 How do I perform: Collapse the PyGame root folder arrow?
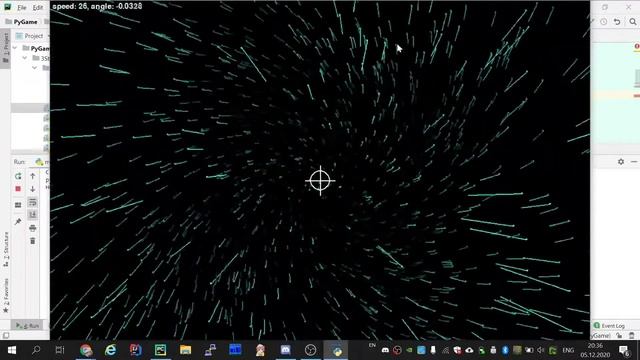coord(15,48)
